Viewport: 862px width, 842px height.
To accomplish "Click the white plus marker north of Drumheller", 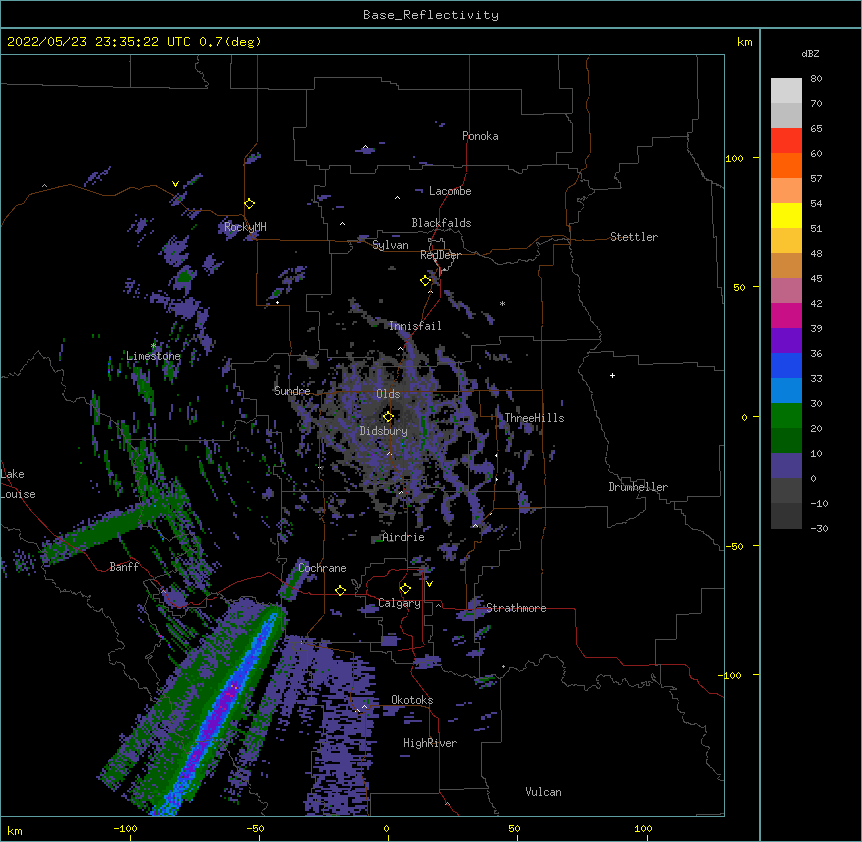I will 612,375.
